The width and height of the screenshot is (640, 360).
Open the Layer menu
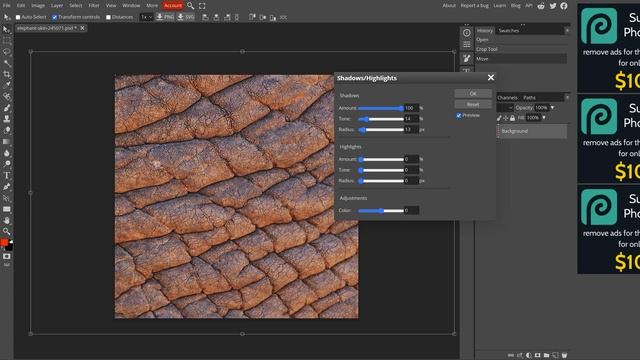point(57,6)
